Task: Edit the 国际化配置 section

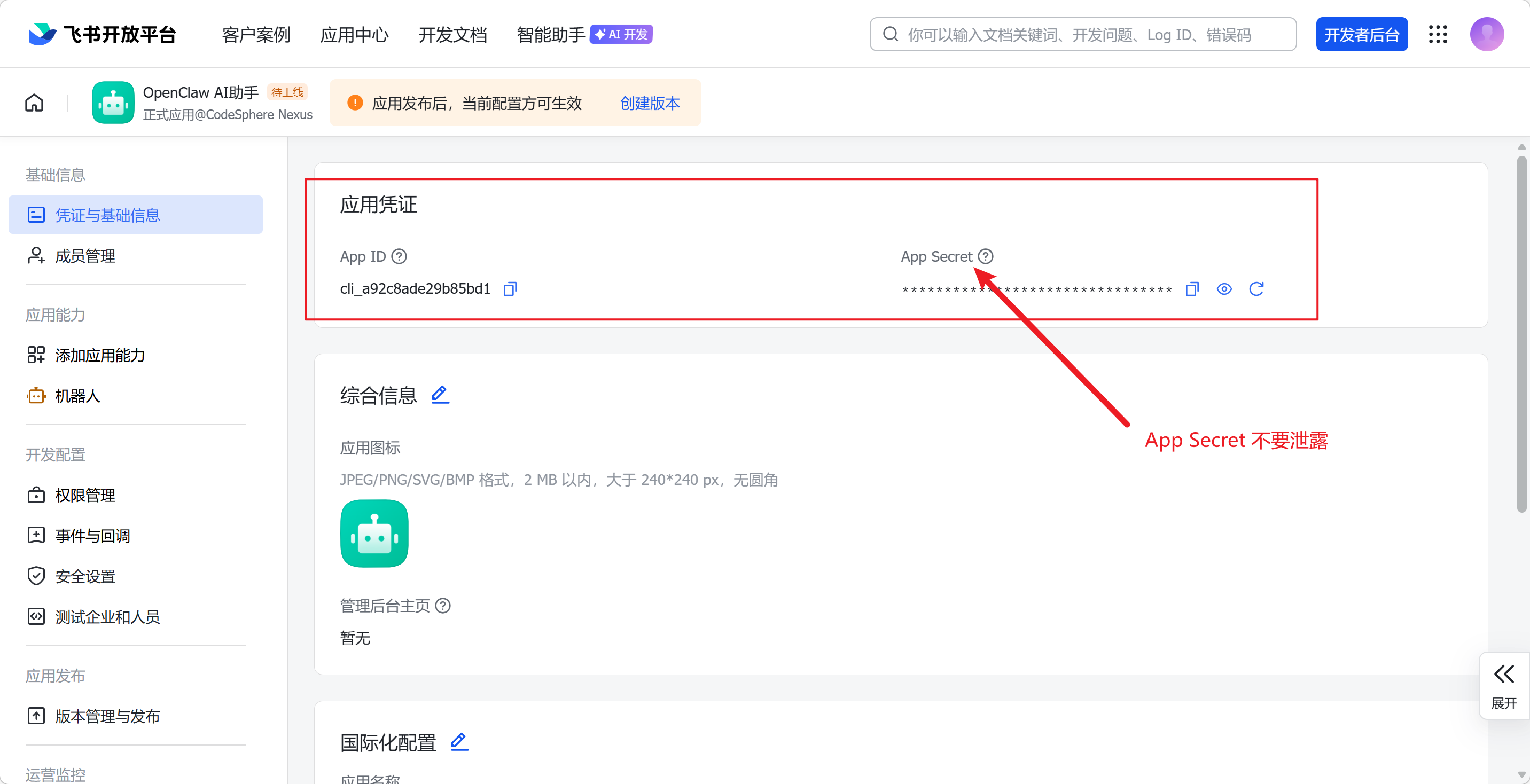Action: pyautogui.click(x=459, y=741)
